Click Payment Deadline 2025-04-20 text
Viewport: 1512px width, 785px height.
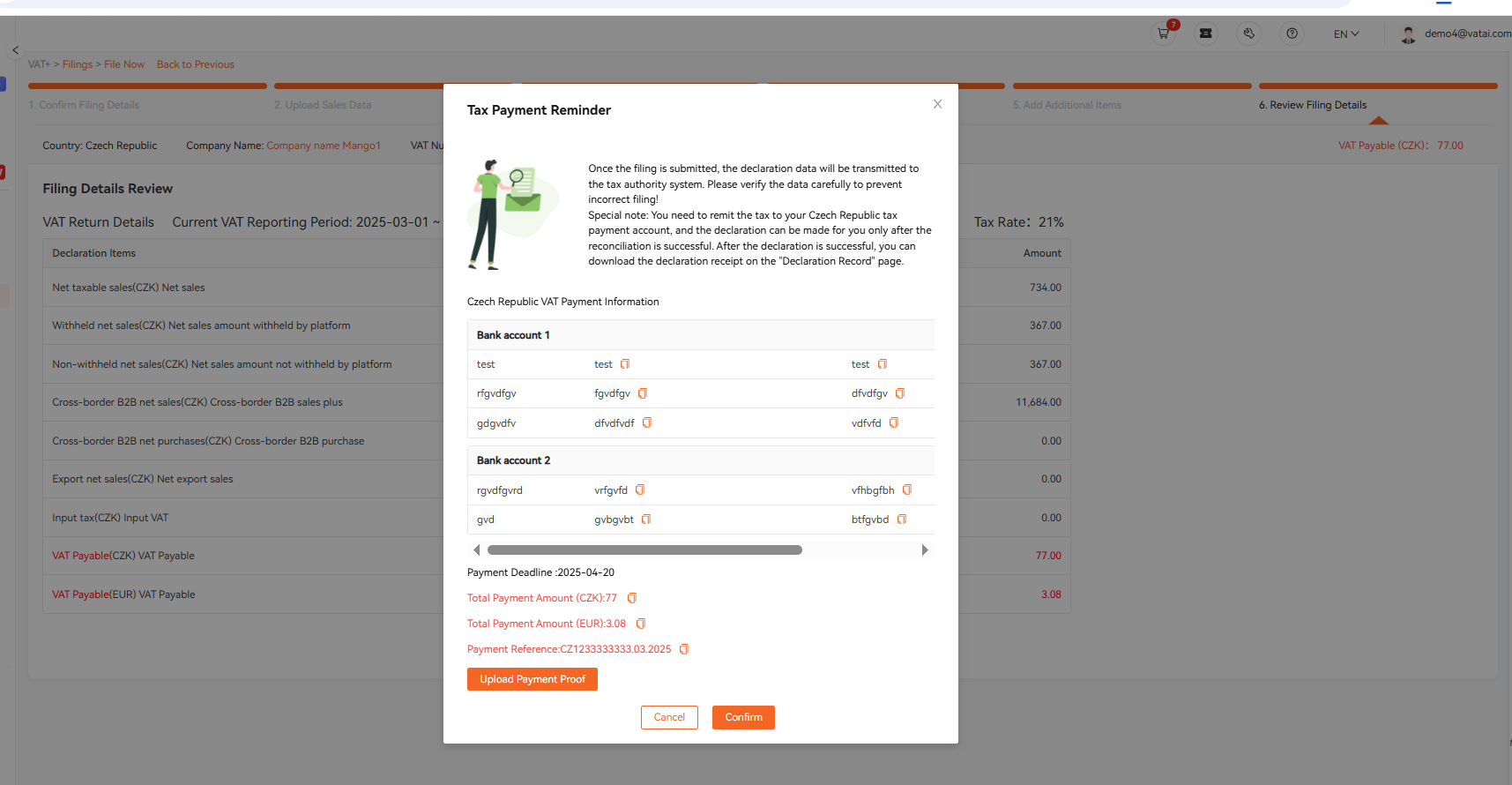(540, 572)
